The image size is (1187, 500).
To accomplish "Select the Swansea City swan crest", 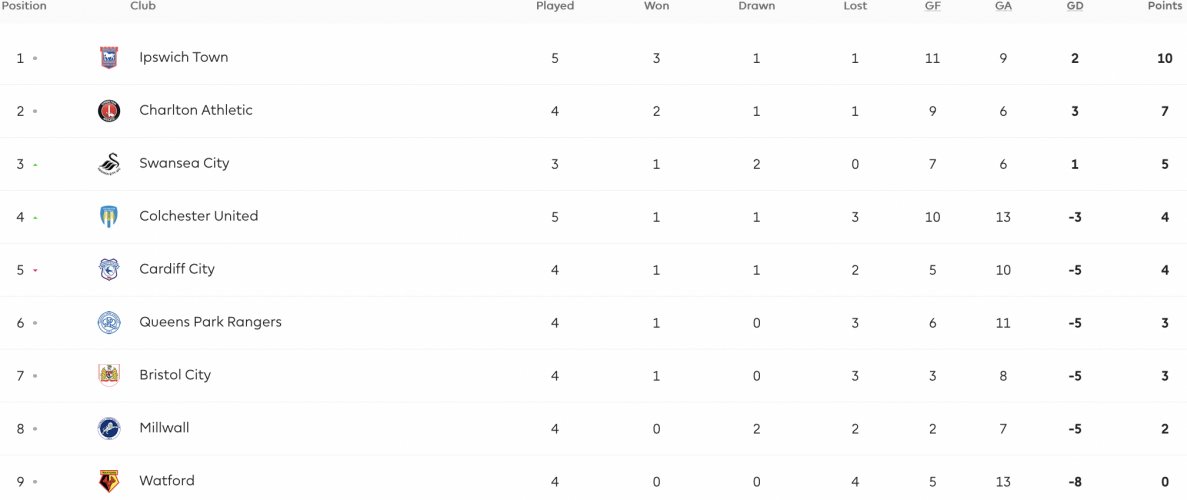I will 109,164.
